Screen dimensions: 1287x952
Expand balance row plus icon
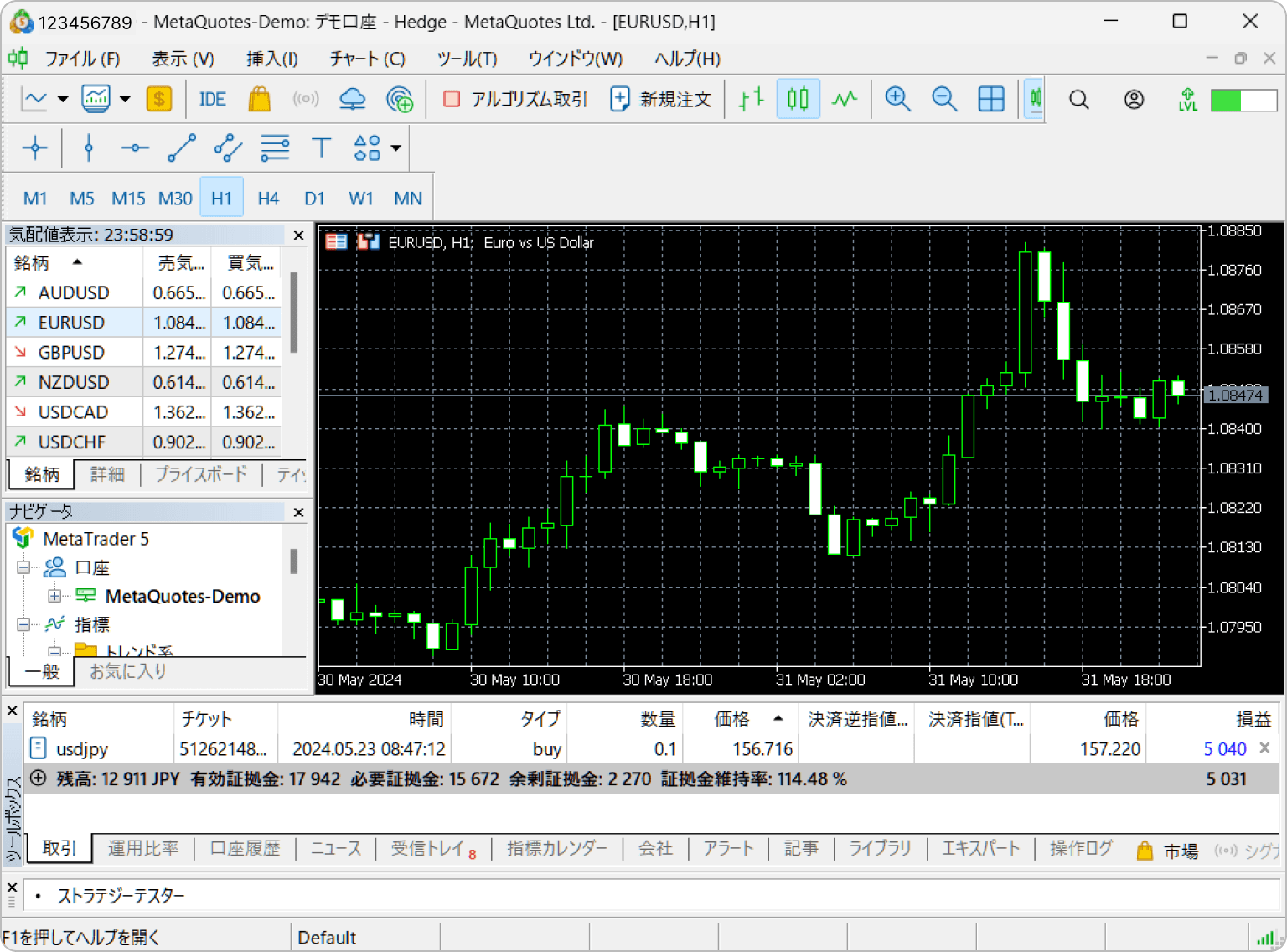click(38, 778)
